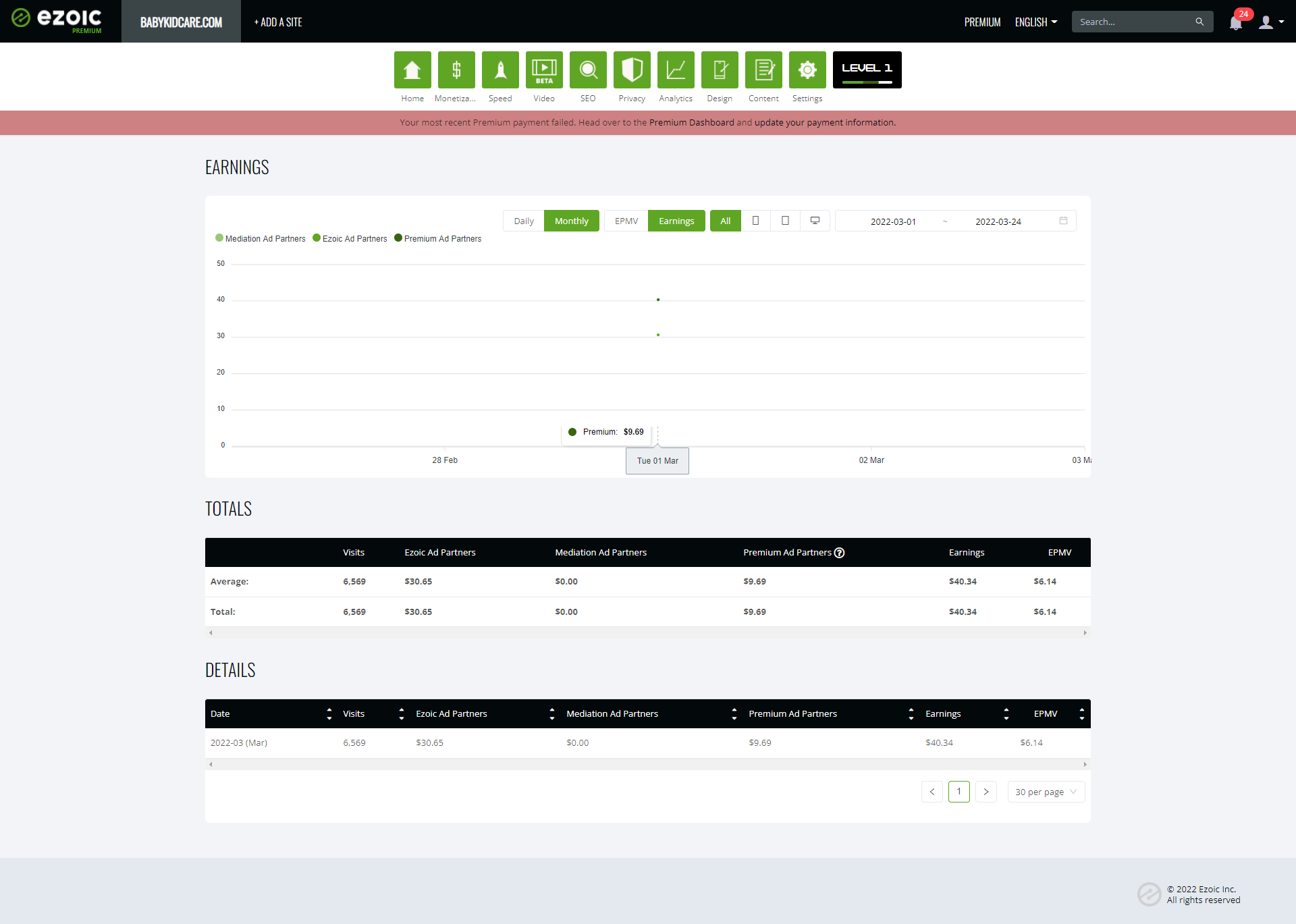Click the Premium Ad Partners help icon

point(839,553)
